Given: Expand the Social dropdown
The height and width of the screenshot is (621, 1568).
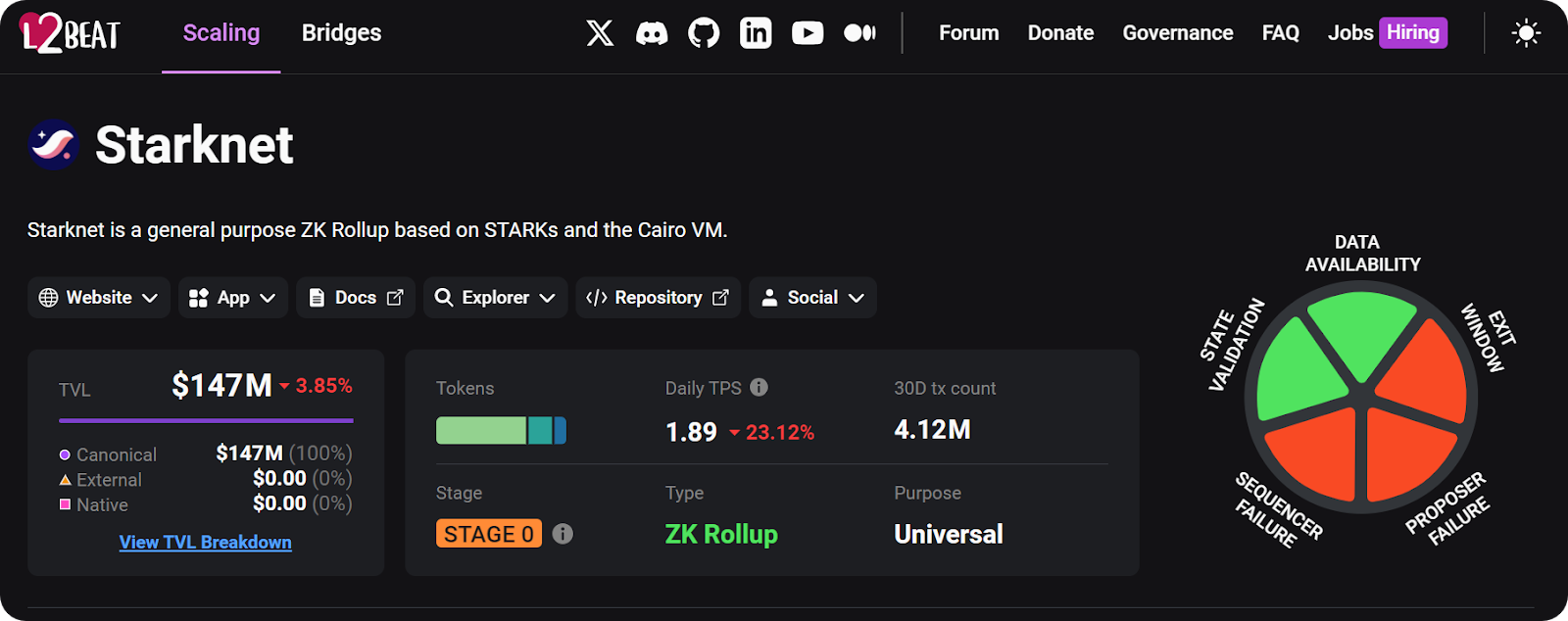Looking at the screenshot, I should tap(812, 298).
